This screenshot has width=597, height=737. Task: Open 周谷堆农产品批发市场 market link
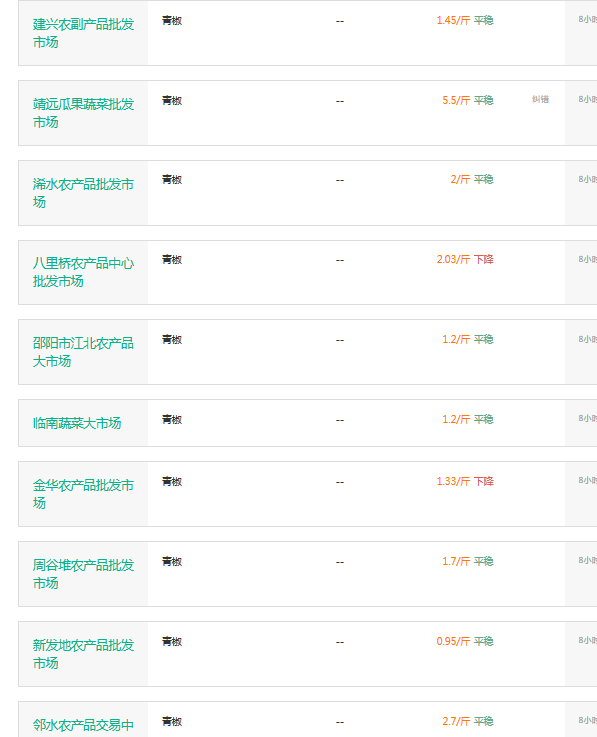tap(83, 574)
